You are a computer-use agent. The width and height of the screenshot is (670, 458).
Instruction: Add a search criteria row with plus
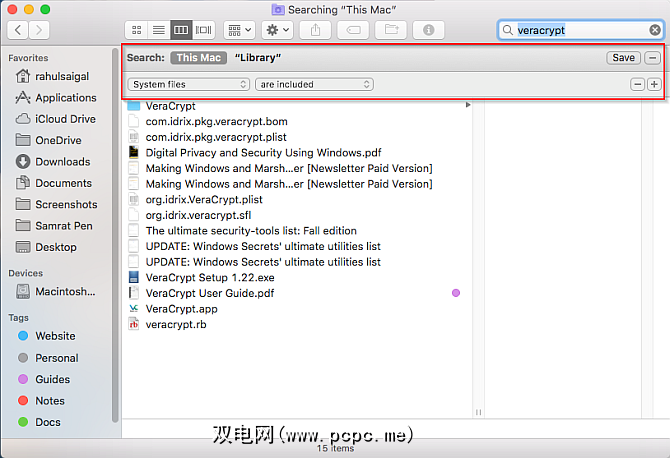654,84
